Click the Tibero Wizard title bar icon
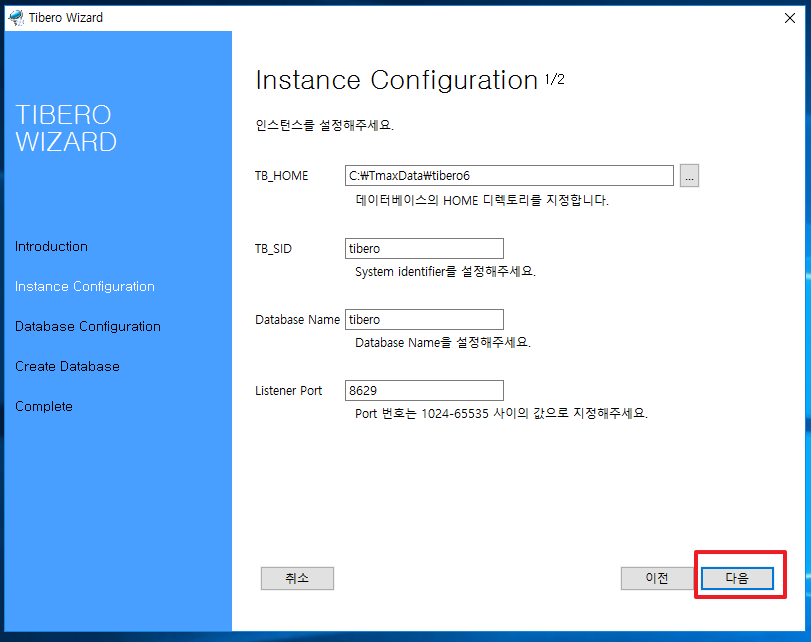The image size is (811, 642). click(16, 18)
